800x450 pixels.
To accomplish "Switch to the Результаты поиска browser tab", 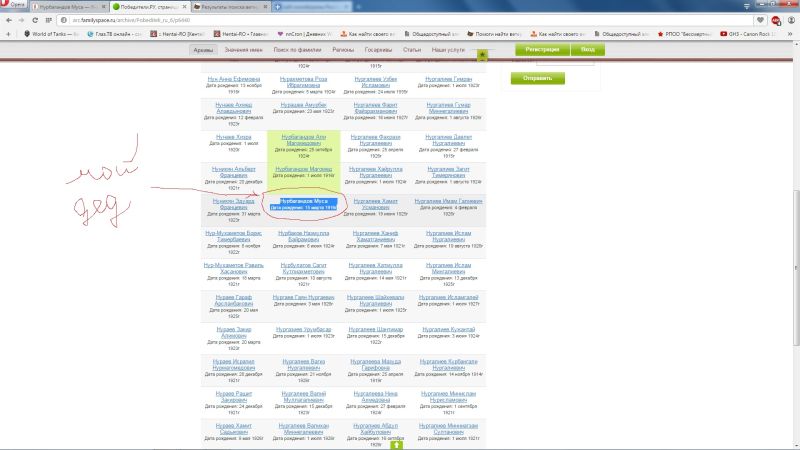I will (x=230, y=7).
